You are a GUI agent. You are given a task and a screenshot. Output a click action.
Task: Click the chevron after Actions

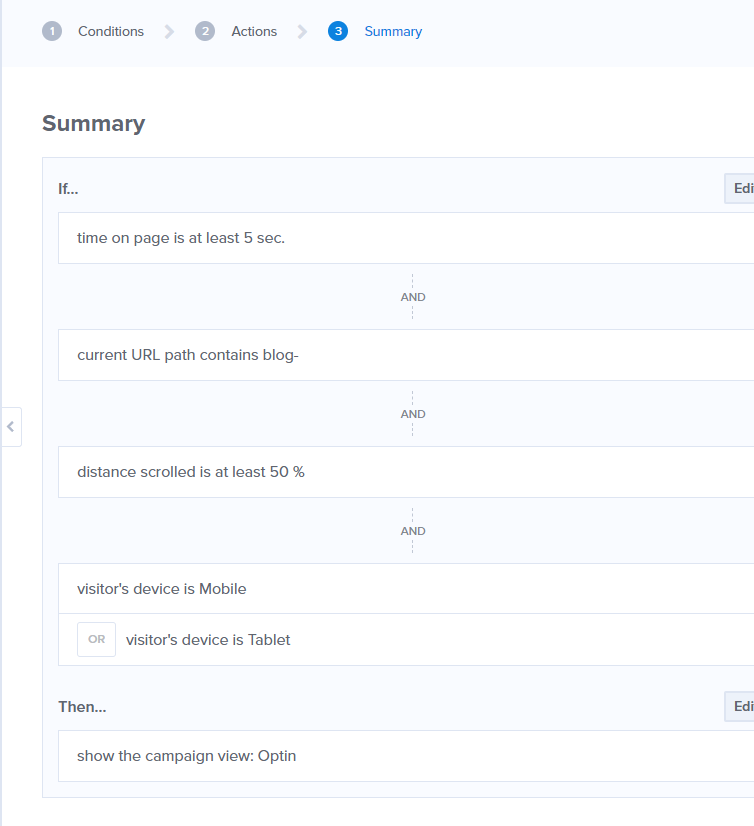coord(302,32)
